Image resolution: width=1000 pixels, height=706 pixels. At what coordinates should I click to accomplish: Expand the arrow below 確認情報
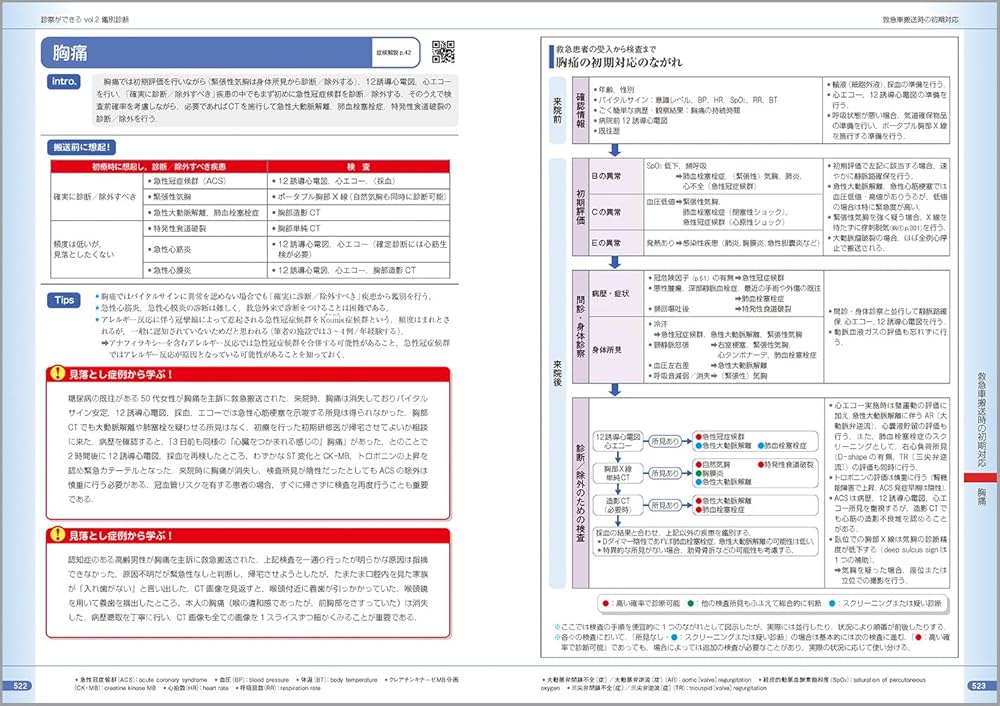[613, 150]
